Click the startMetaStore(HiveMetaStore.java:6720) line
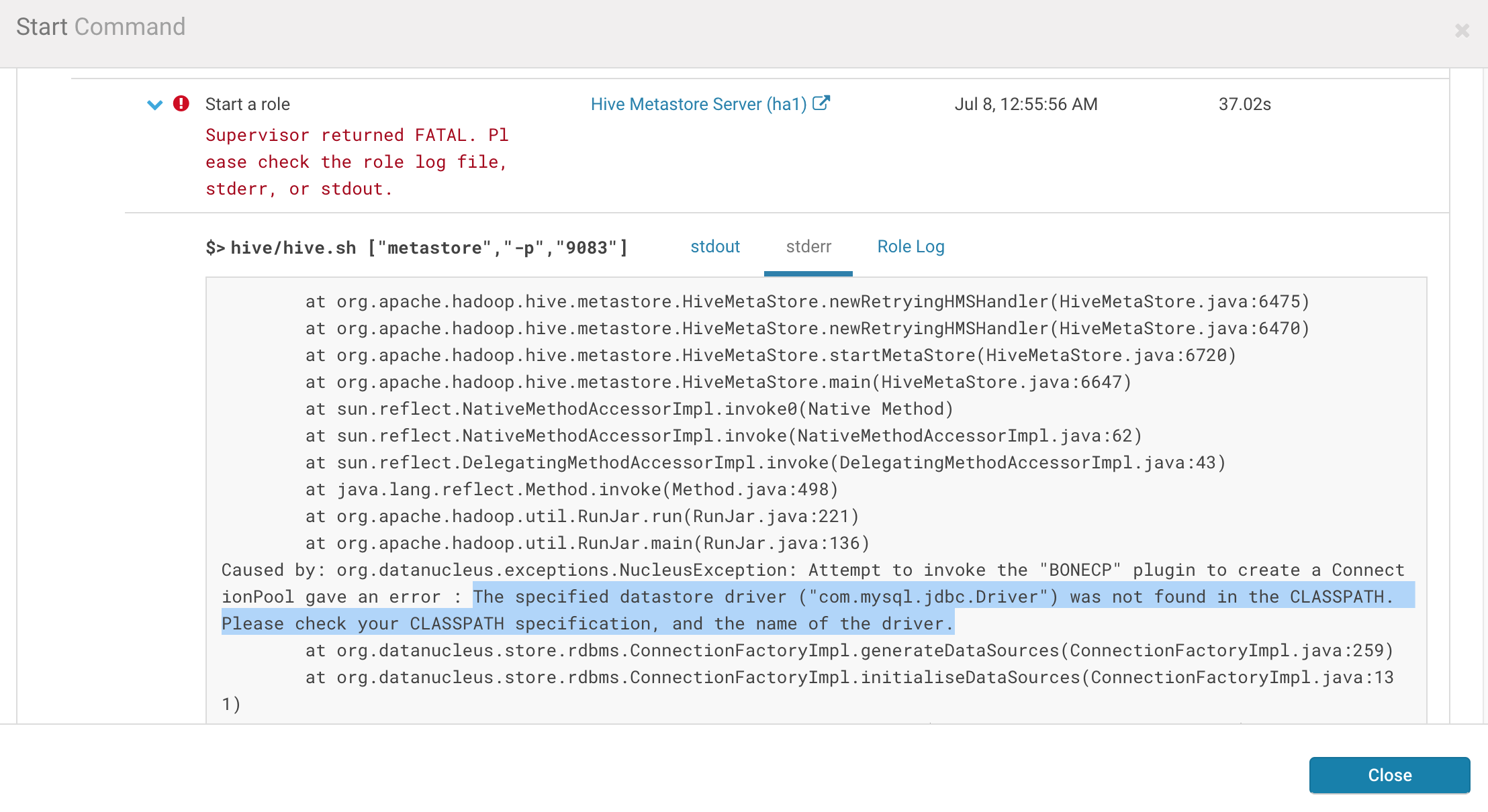 tap(771, 355)
